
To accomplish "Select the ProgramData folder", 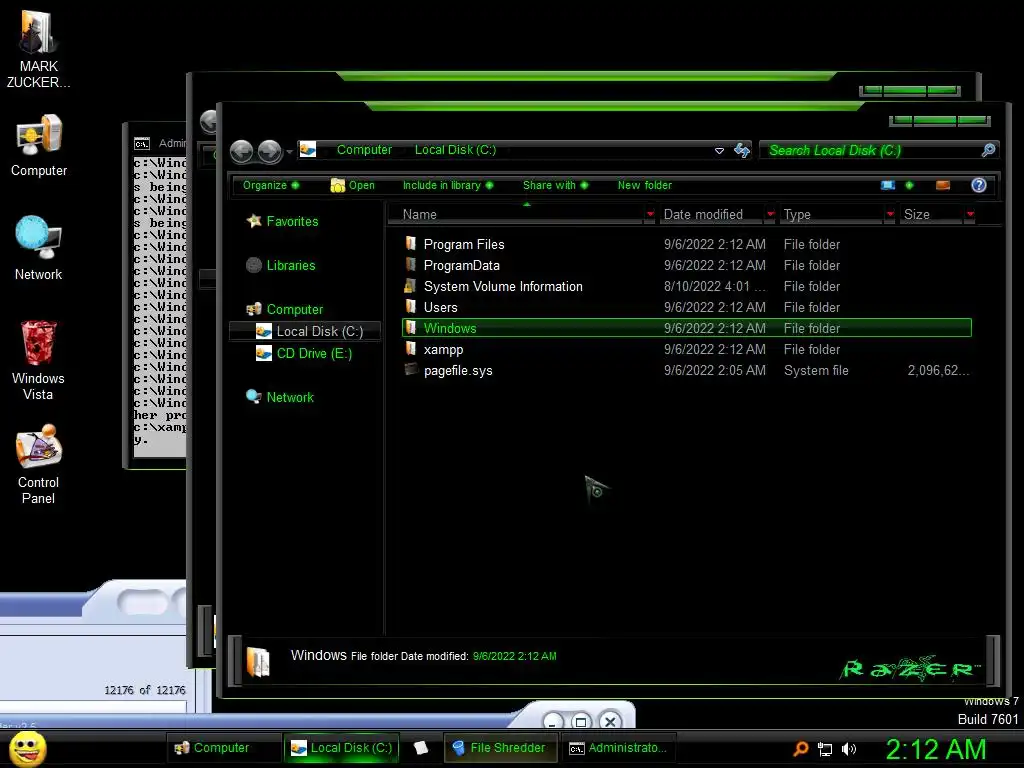I will pos(686,265).
